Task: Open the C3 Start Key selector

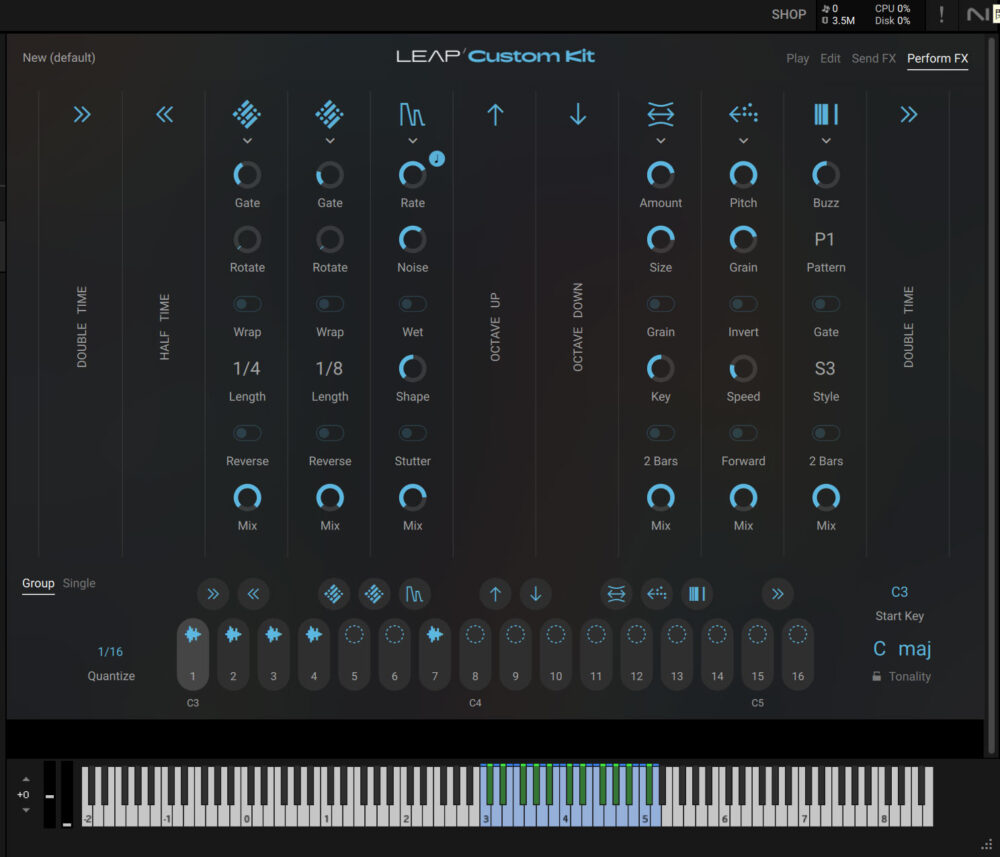Action: tap(899, 592)
